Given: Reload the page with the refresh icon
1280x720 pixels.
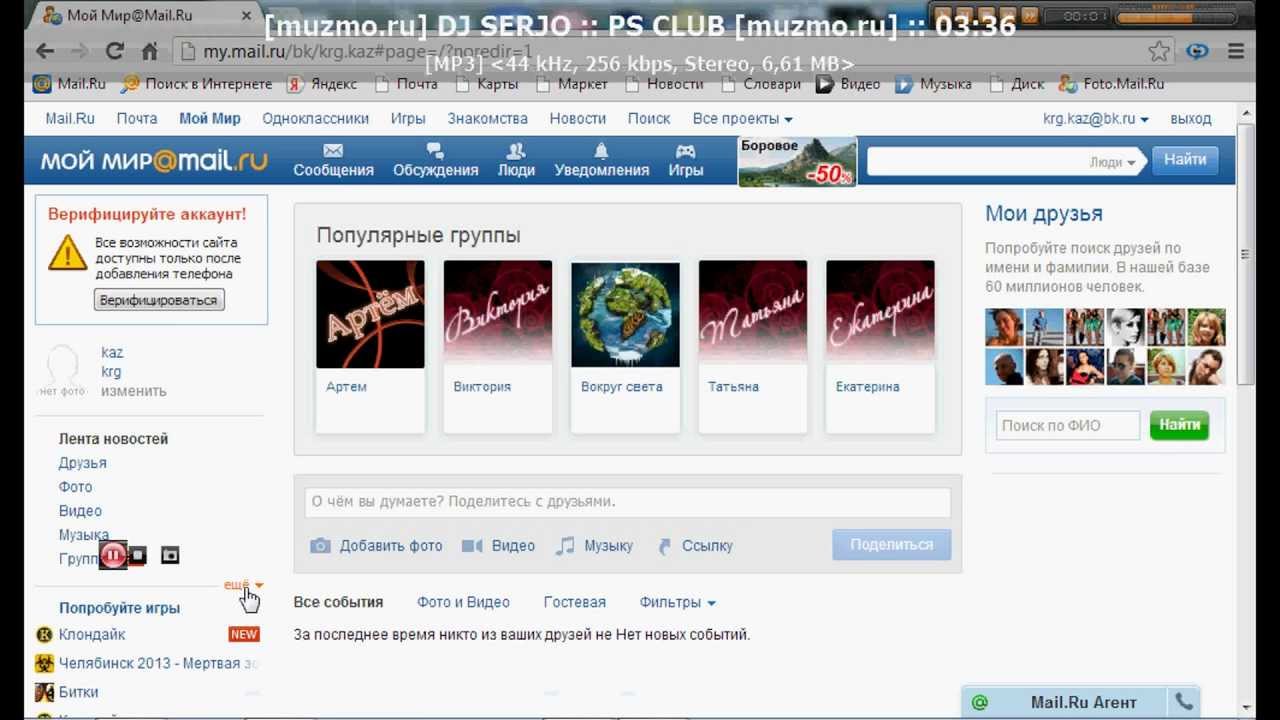Looking at the screenshot, I should (115, 51).
